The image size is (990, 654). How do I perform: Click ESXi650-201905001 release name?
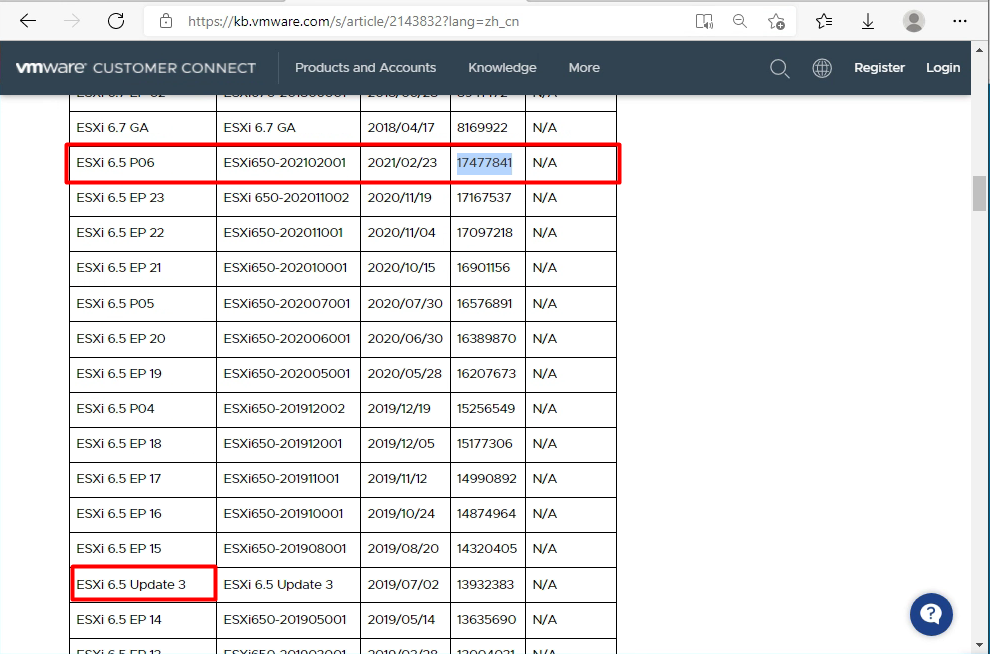pos(285,620)
